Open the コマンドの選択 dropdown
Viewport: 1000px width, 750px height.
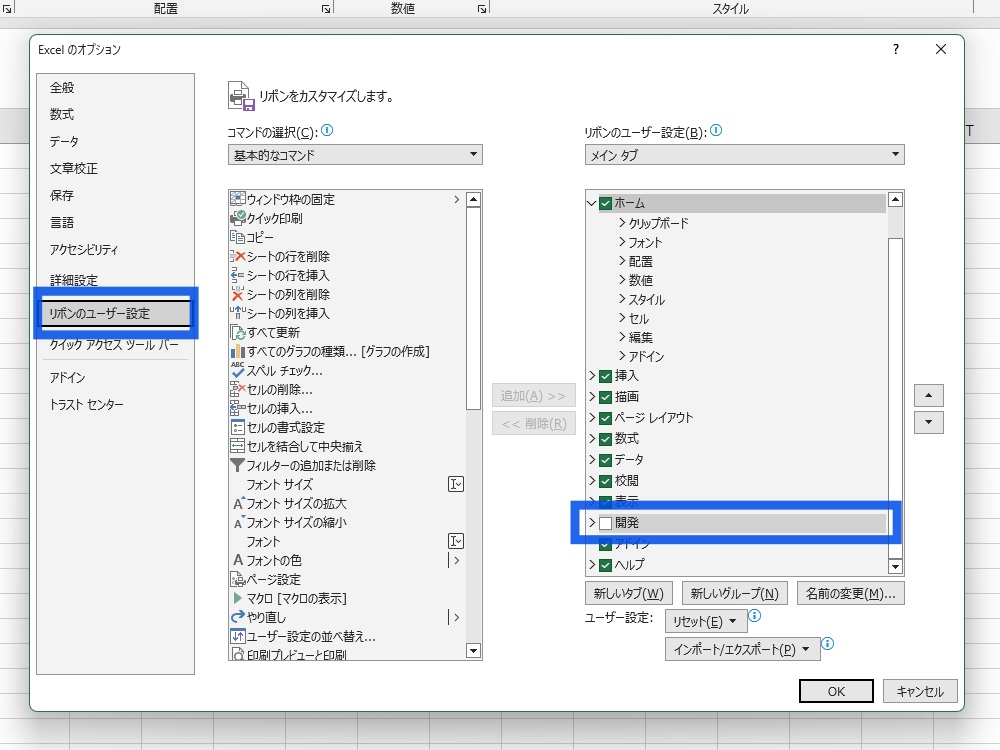[x=355, y=155]
